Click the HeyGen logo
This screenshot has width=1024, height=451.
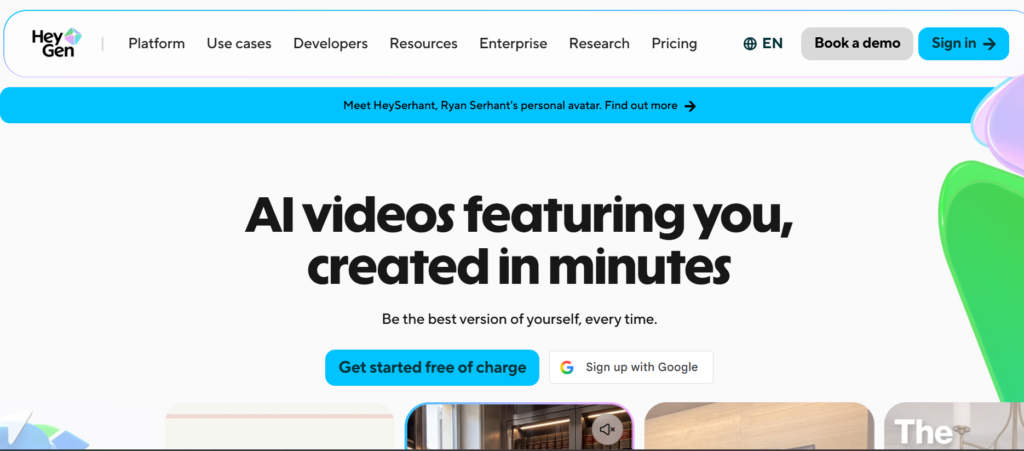tap(56, 43)
